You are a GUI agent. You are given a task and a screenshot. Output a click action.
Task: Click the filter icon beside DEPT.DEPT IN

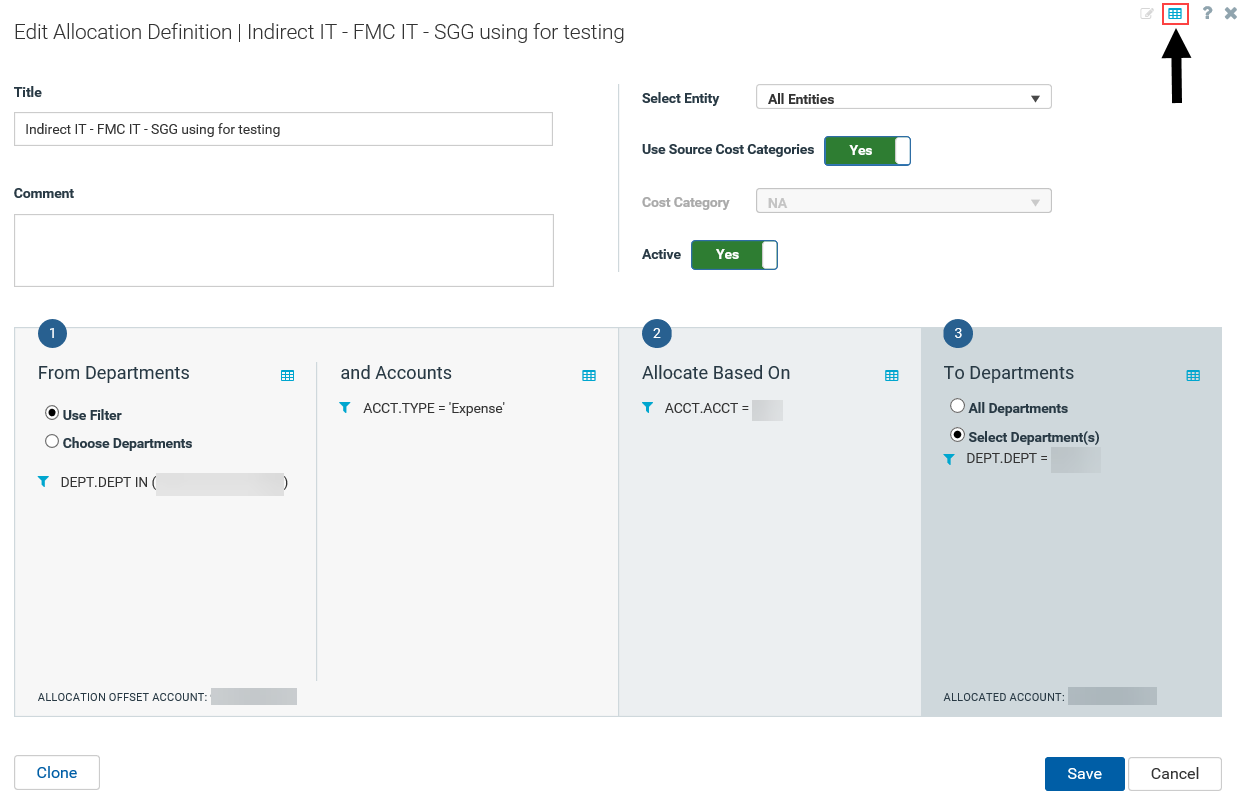click(43, 482)
